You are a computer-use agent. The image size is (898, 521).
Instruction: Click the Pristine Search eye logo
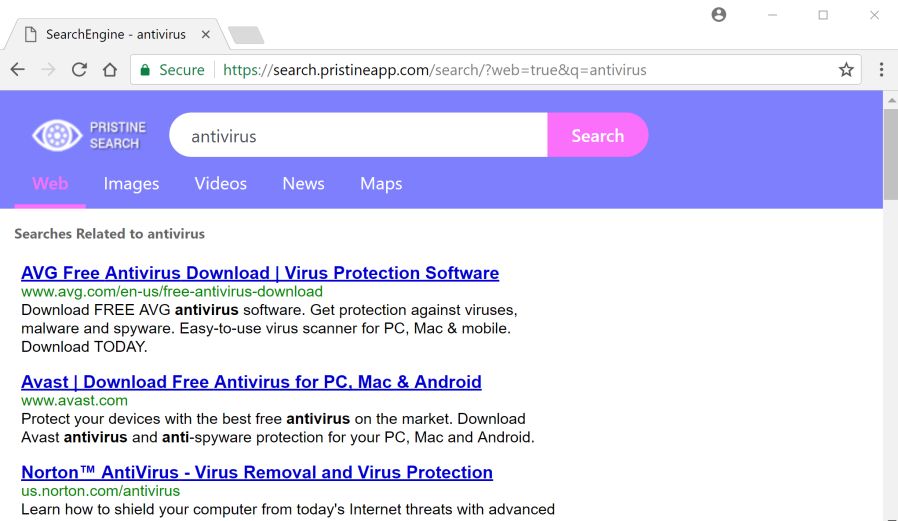(56, 136)
